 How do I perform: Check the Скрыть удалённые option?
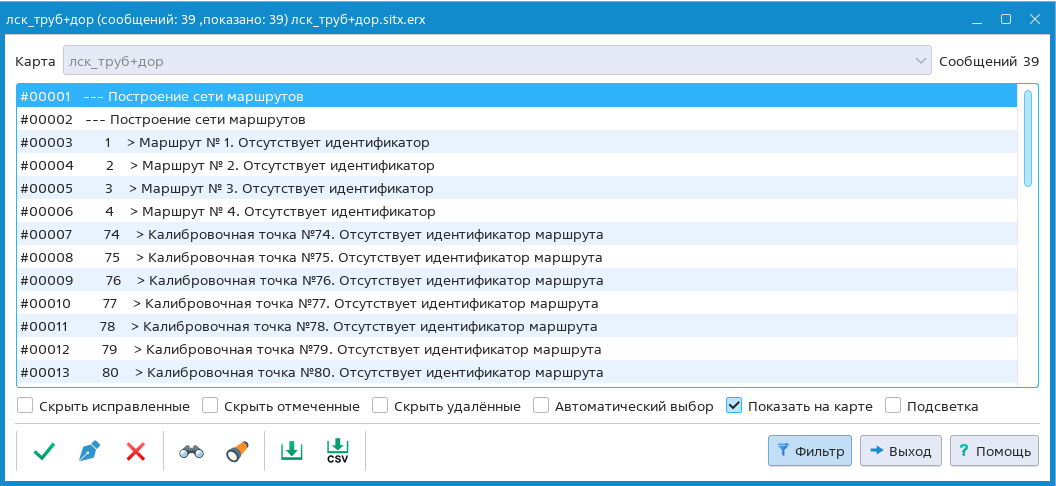point(380,406)
